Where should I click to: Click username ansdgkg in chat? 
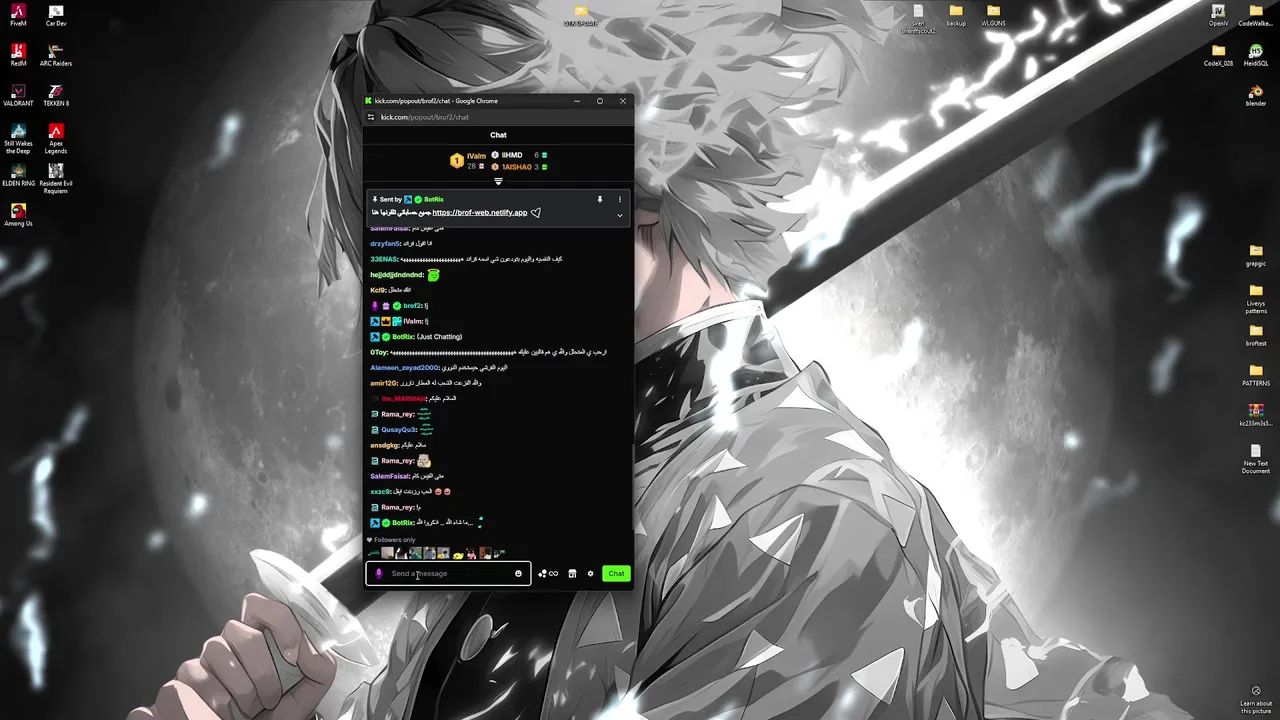[x=384, y=445]
